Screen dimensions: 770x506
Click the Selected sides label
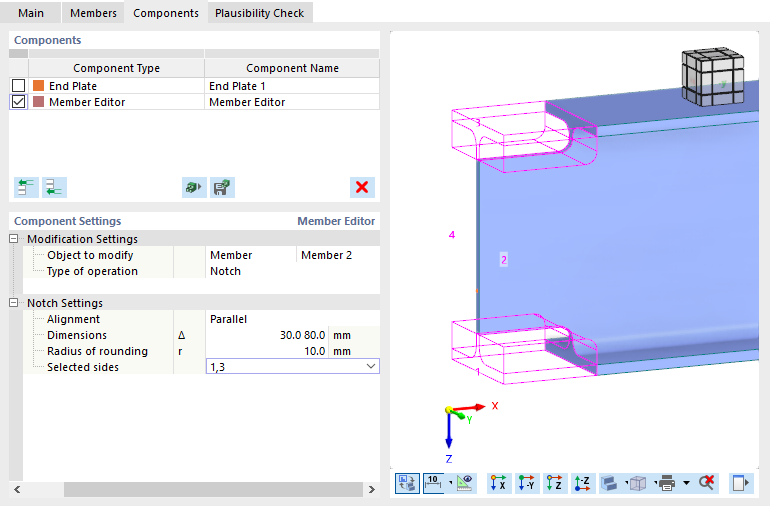(x=82, y=367)
